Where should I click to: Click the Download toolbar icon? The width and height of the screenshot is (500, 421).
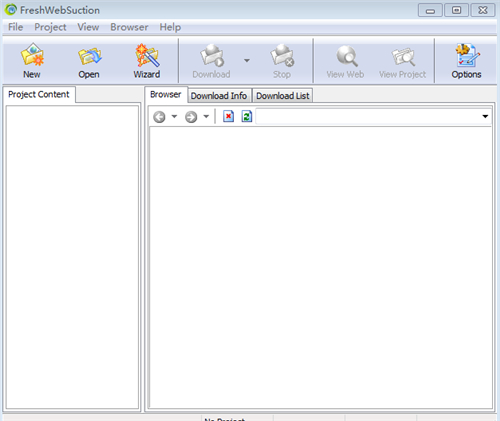coord(212,56)
